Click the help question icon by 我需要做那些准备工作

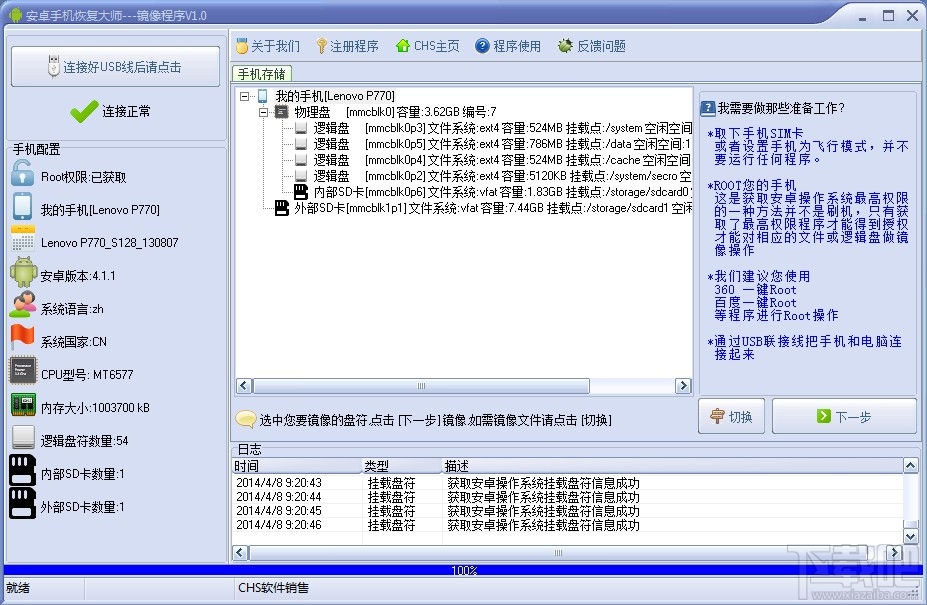point(708,108)
